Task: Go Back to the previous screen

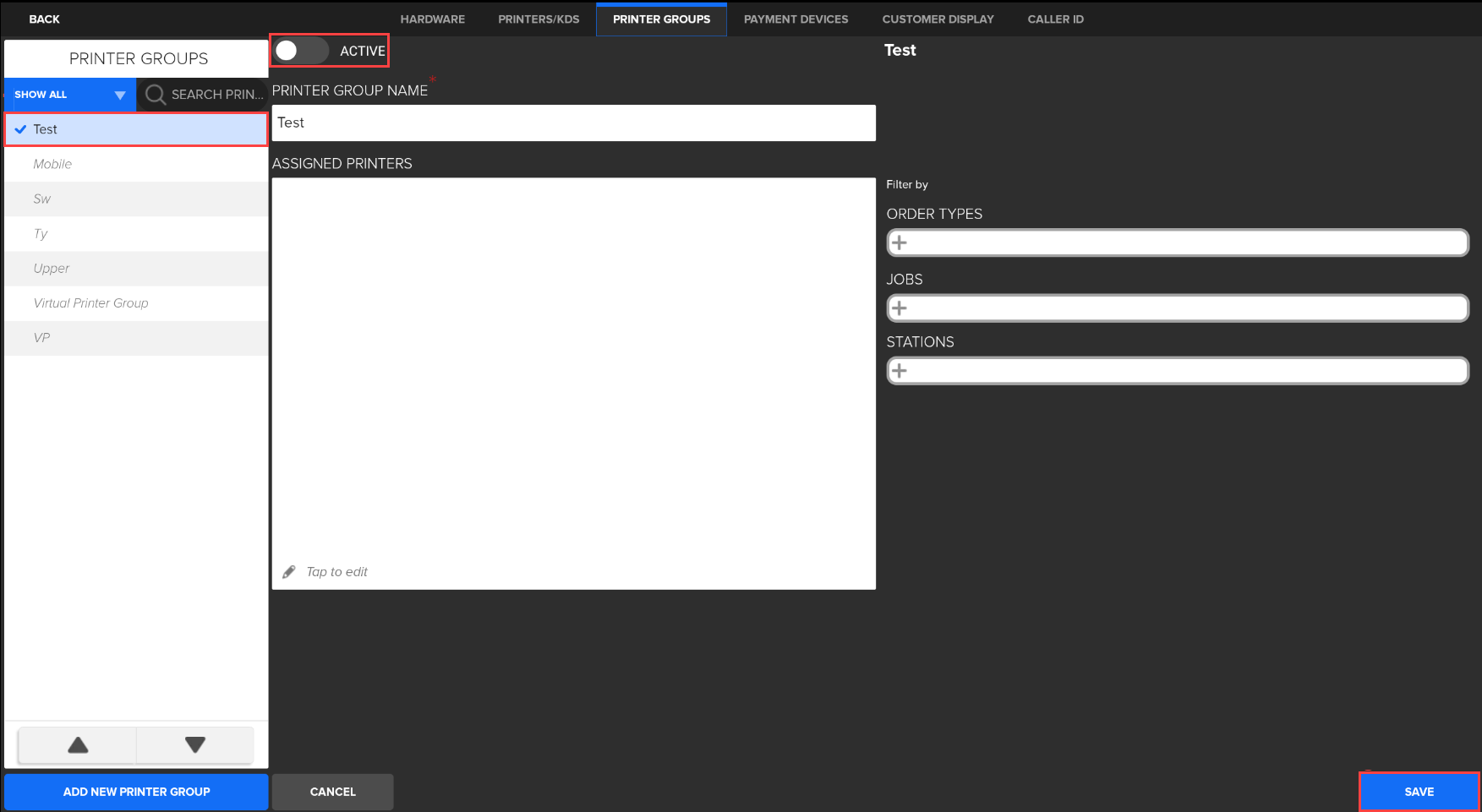Action: click(x=44, y=19)
